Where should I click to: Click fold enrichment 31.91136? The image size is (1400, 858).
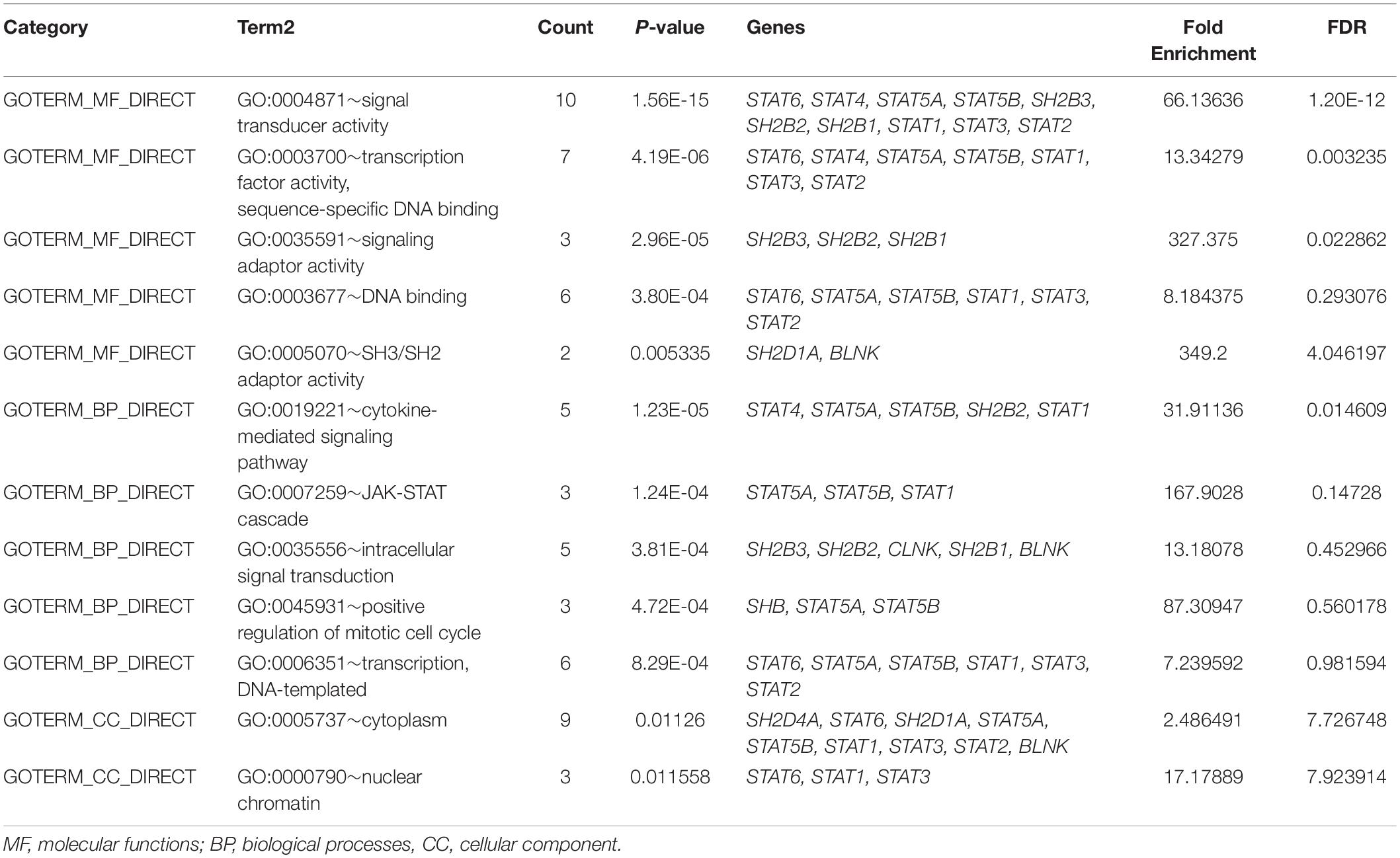[x=1203, y=410]
